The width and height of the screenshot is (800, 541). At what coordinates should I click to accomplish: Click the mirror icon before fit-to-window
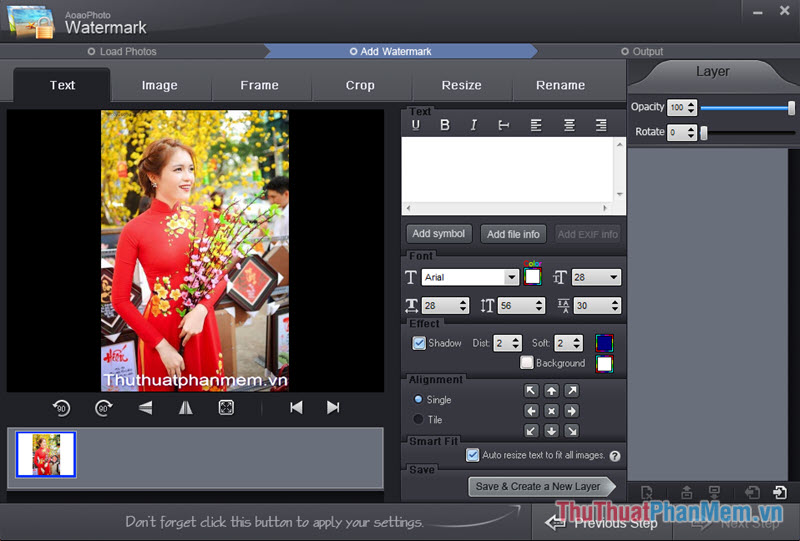pos(186,407)
